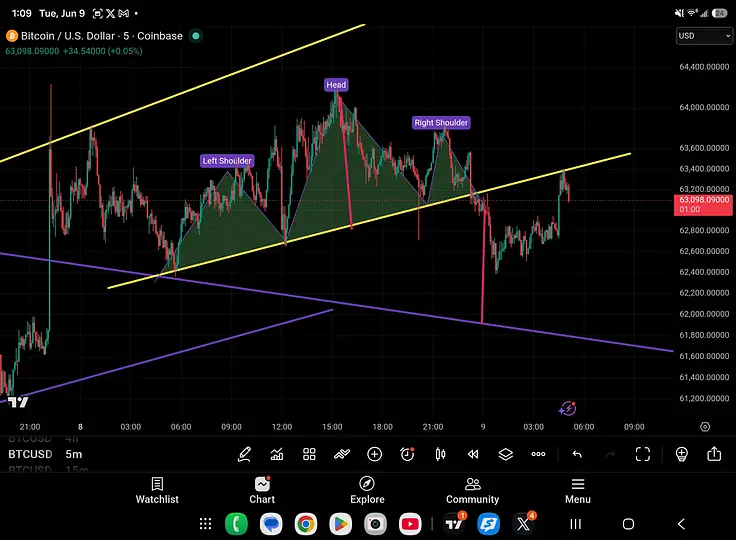Select the Head pattern label
The height and width of the screenshot is (540, 736).
[x=336, y=85]
